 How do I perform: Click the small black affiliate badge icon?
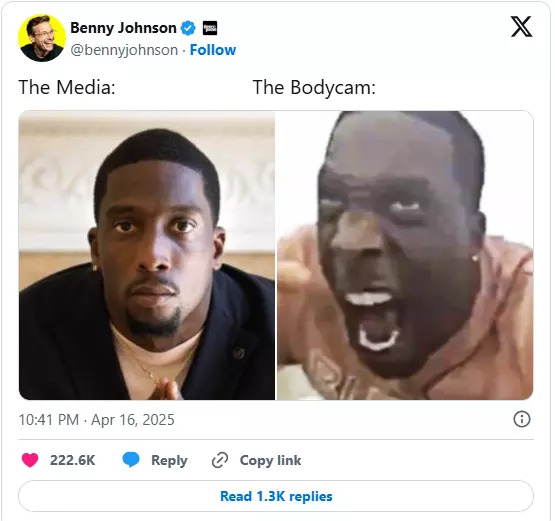tap(210, 28)
